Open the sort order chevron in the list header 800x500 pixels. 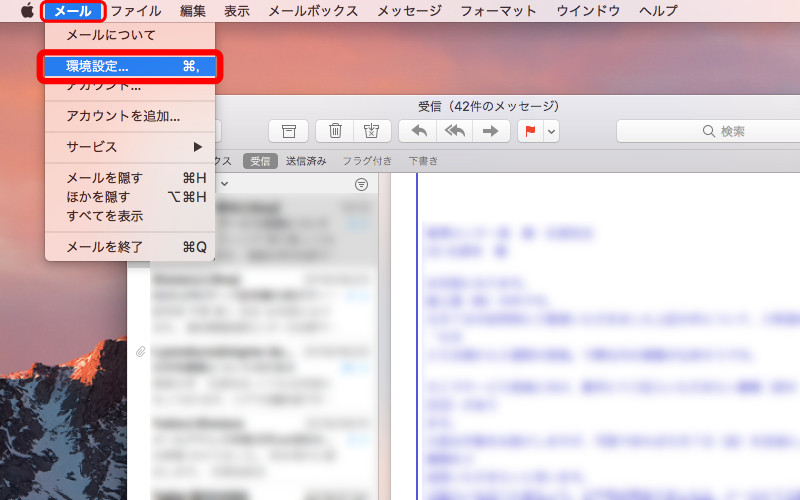224,184
